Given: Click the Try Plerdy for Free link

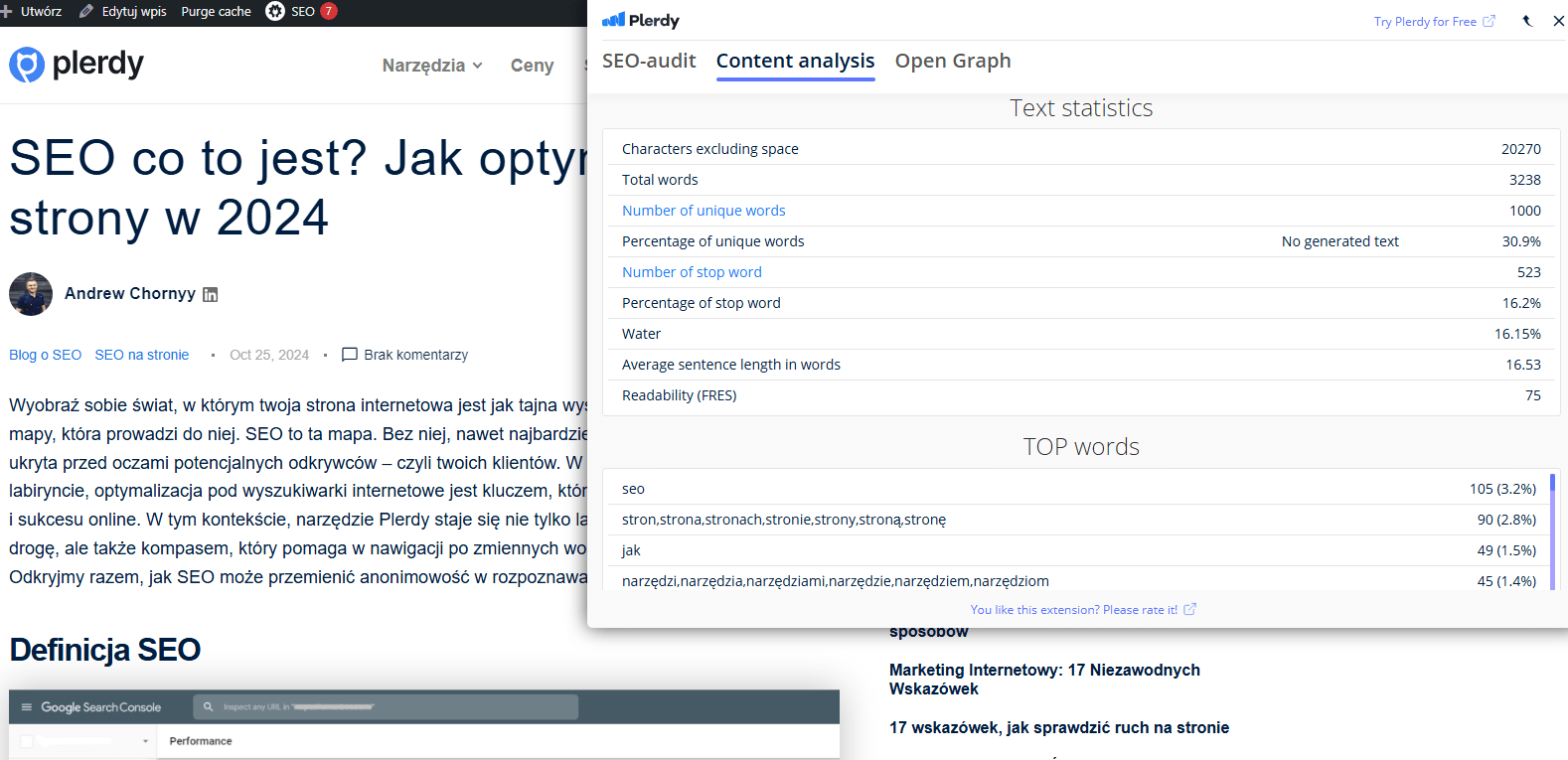Looking at the screenshot, I should pos(1425,21).
